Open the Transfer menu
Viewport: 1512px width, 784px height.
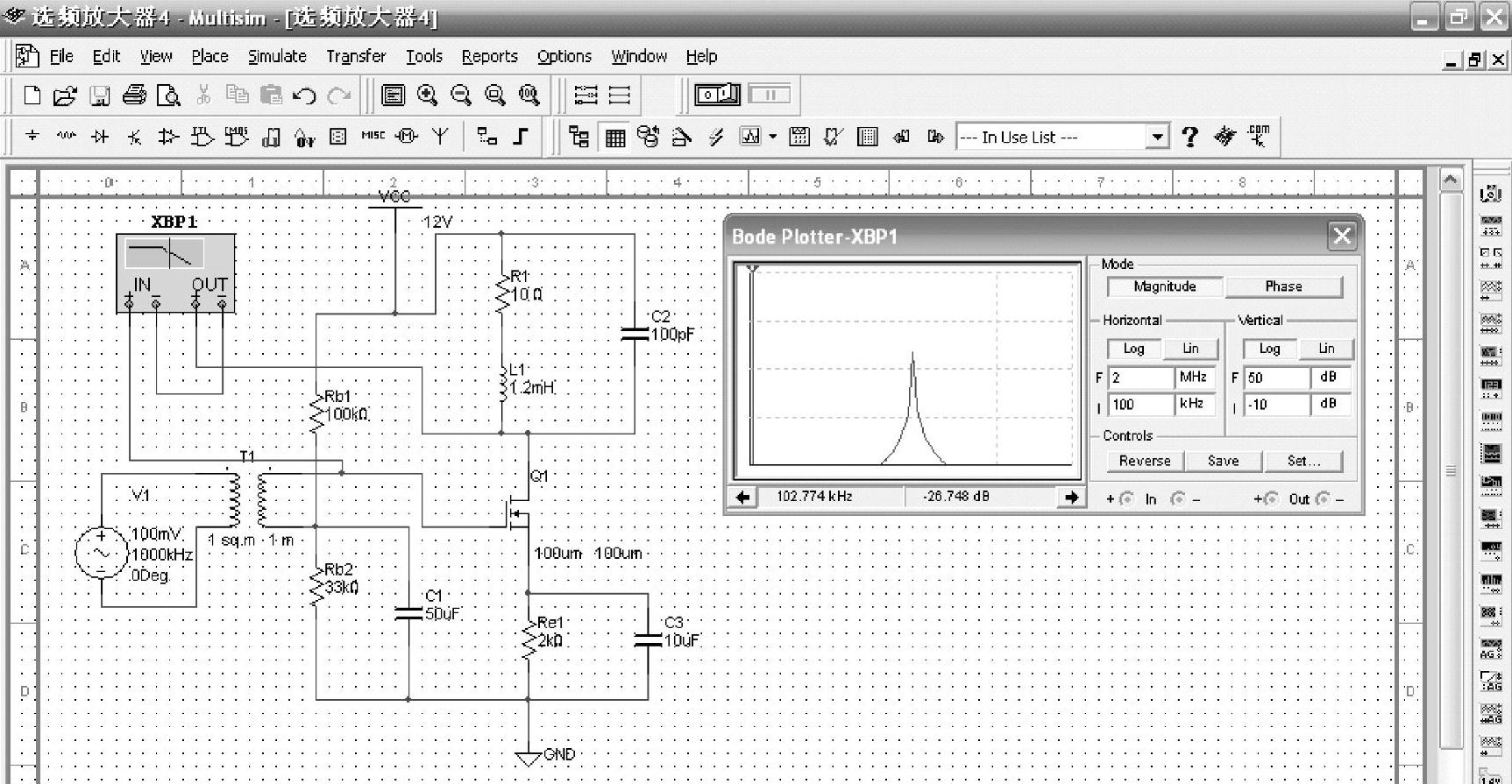click(x=356, y=56)
